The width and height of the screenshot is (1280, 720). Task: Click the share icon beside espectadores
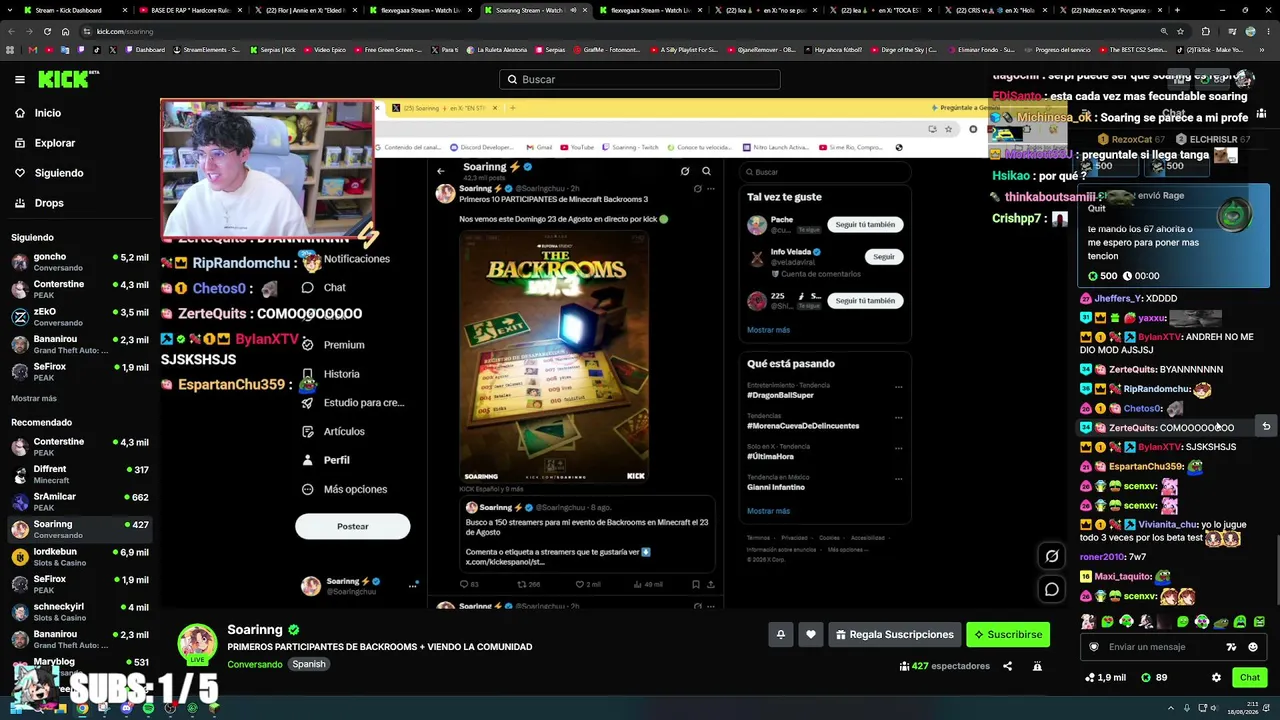1007,666
